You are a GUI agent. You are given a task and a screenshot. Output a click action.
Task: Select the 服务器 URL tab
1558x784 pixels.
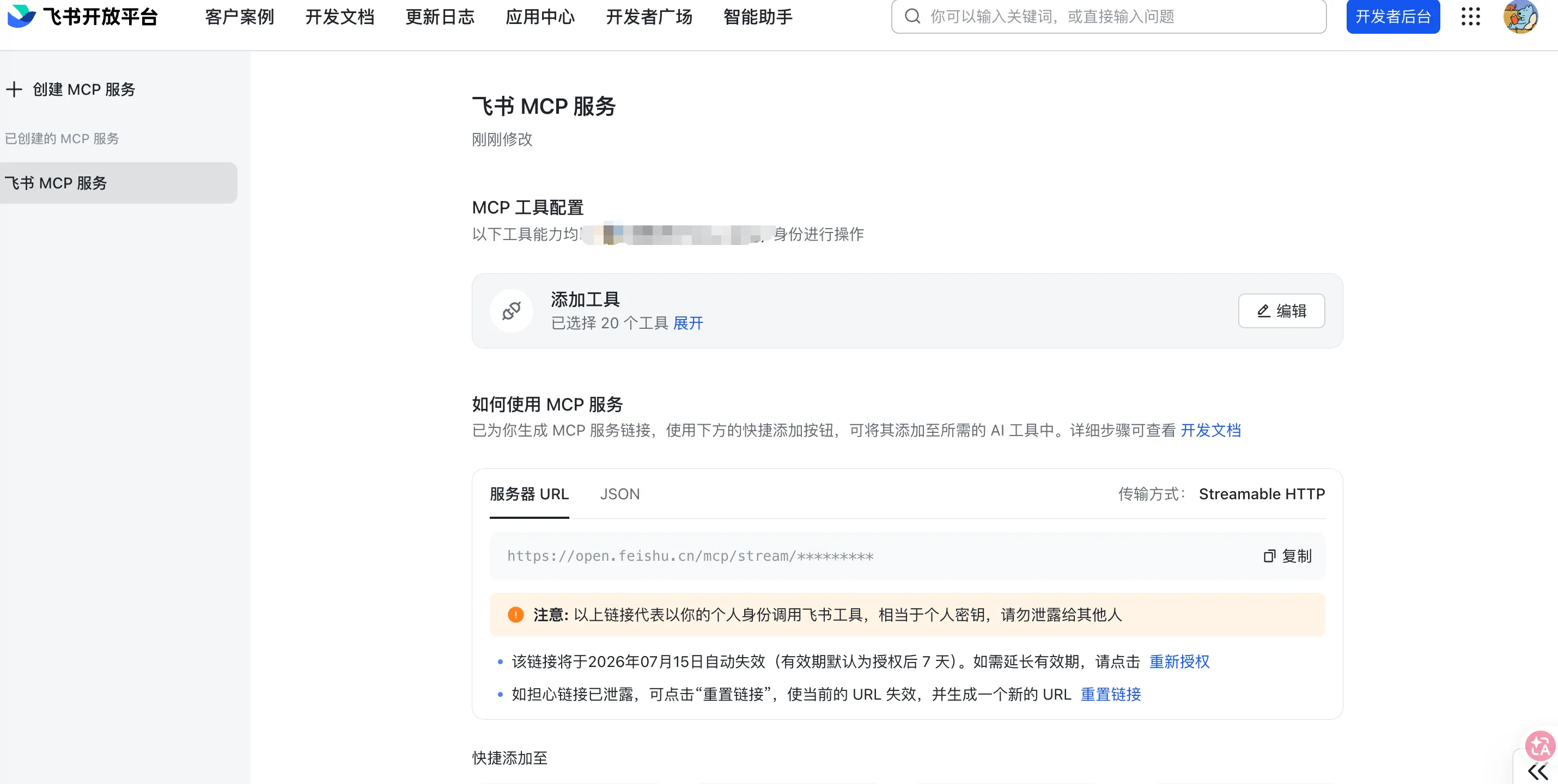coord(529,494)
